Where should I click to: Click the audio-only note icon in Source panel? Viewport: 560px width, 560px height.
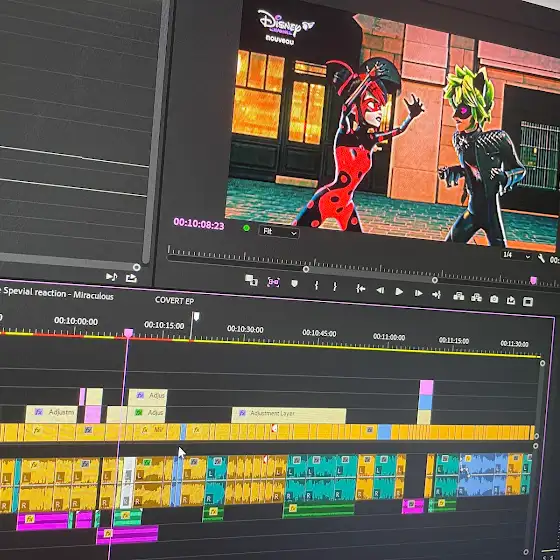coord(111,276)
